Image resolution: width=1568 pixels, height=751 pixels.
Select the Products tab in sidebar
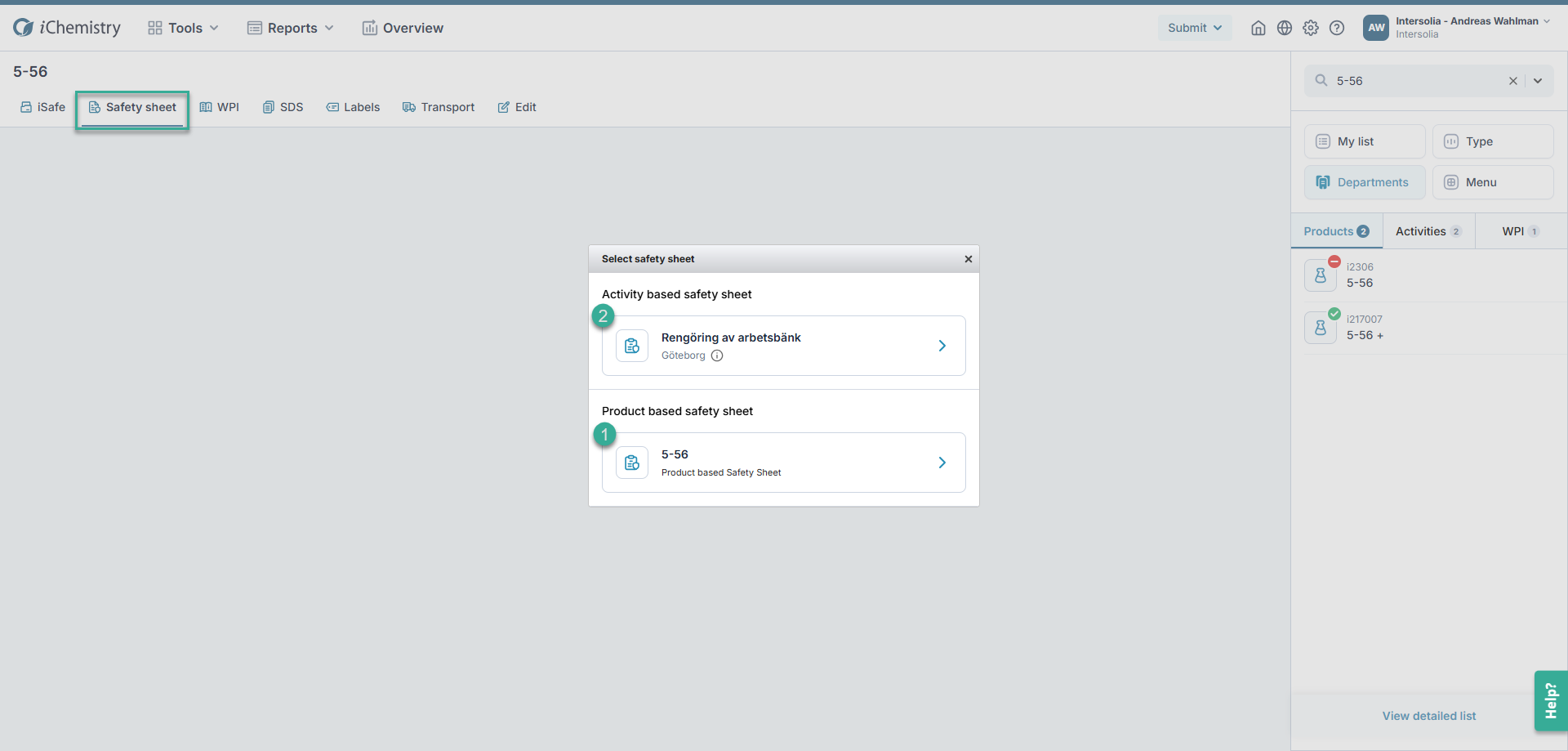[1337, 231]
